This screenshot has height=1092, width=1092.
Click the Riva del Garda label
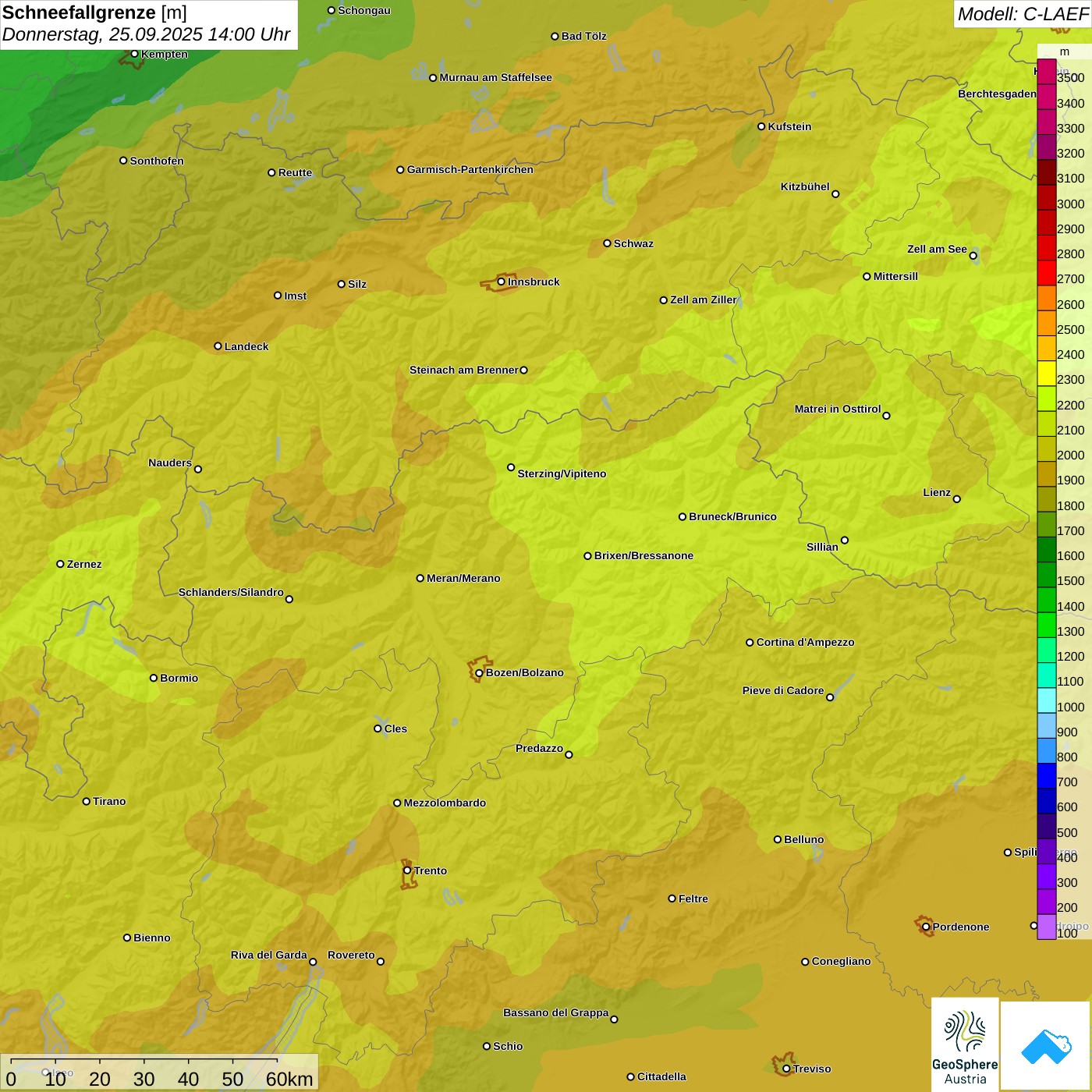pos(269,955)
